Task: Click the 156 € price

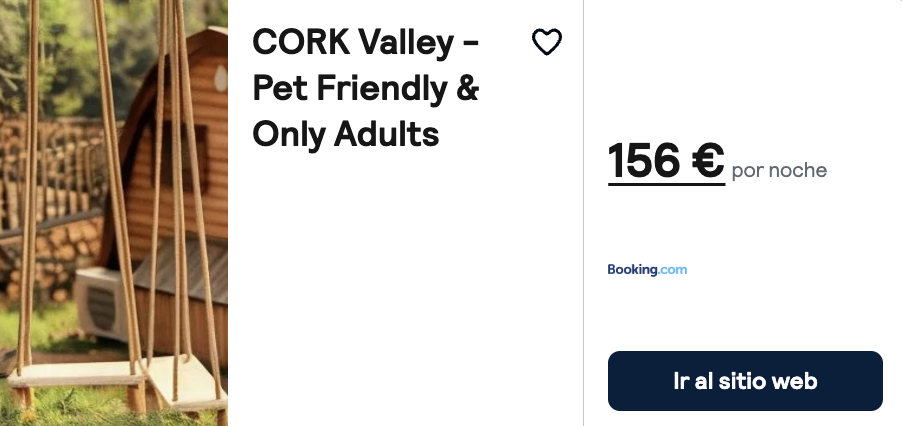Action: (666, 161)
